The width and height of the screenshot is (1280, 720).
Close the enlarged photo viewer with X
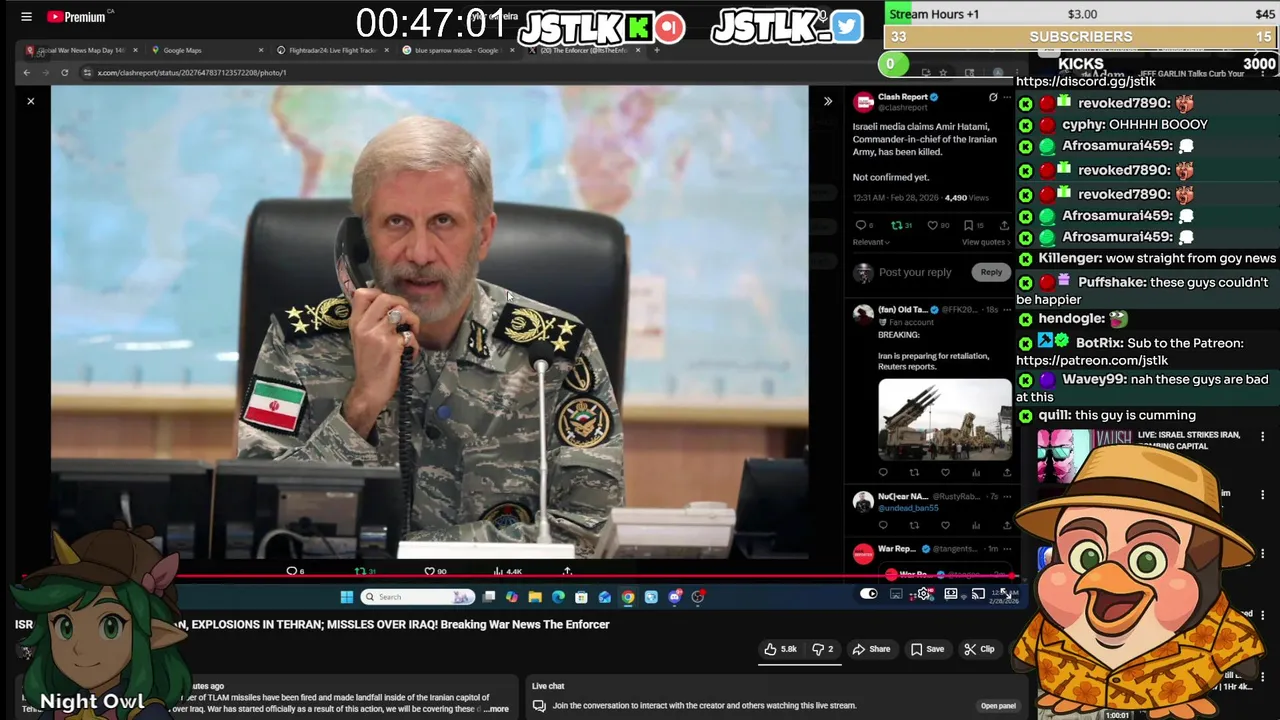click(31, 101)
